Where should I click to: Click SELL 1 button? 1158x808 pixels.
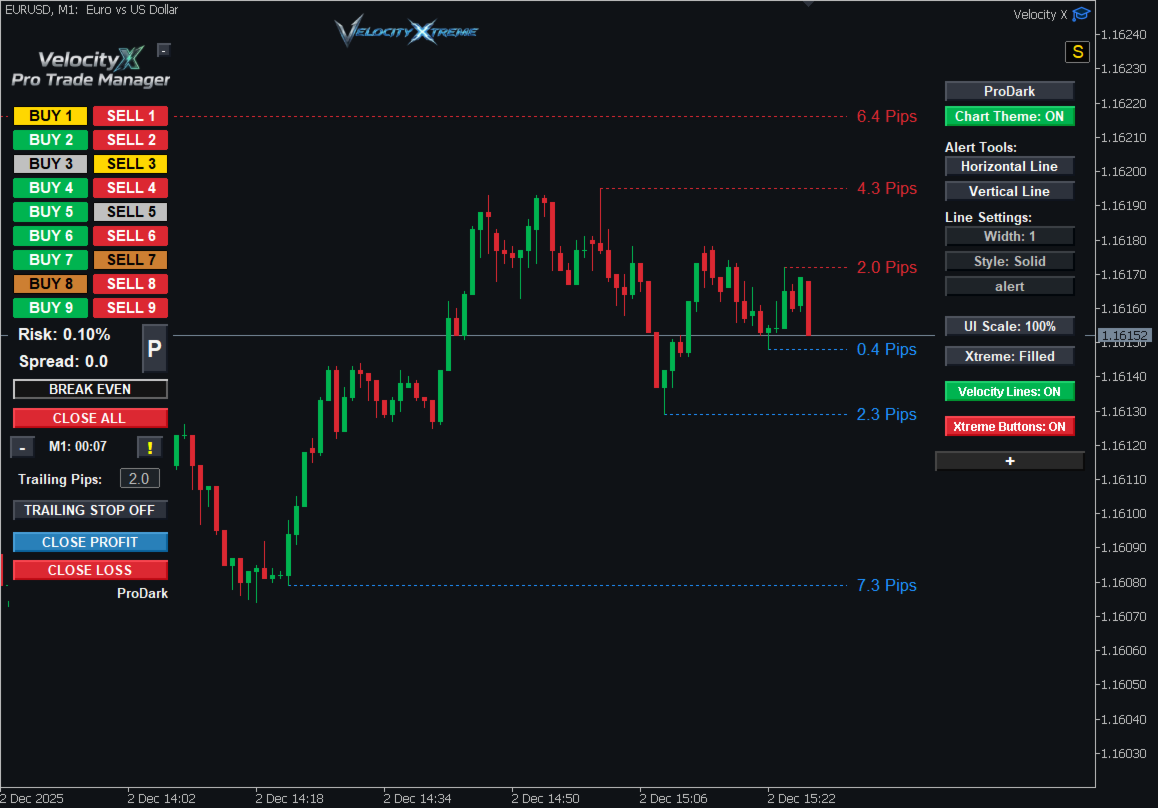click(x=131, y=116)
